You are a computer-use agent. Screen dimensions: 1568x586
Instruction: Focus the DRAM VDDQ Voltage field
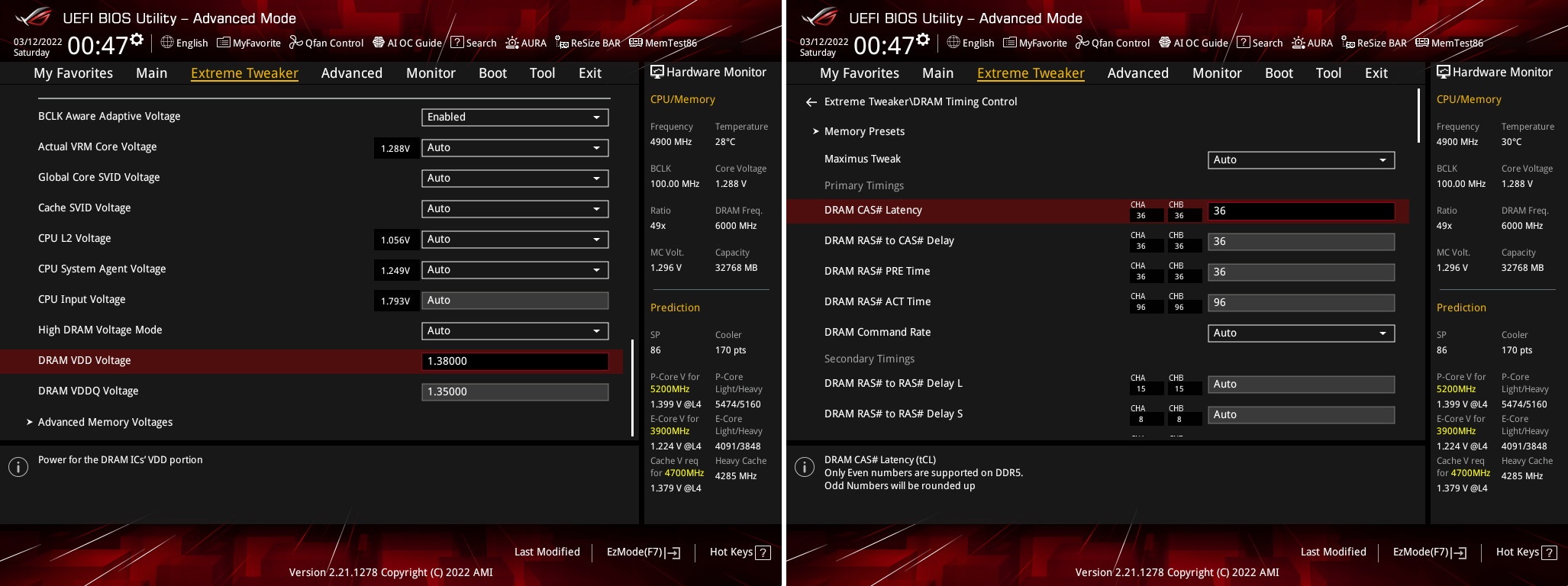[x=515, y=391]
